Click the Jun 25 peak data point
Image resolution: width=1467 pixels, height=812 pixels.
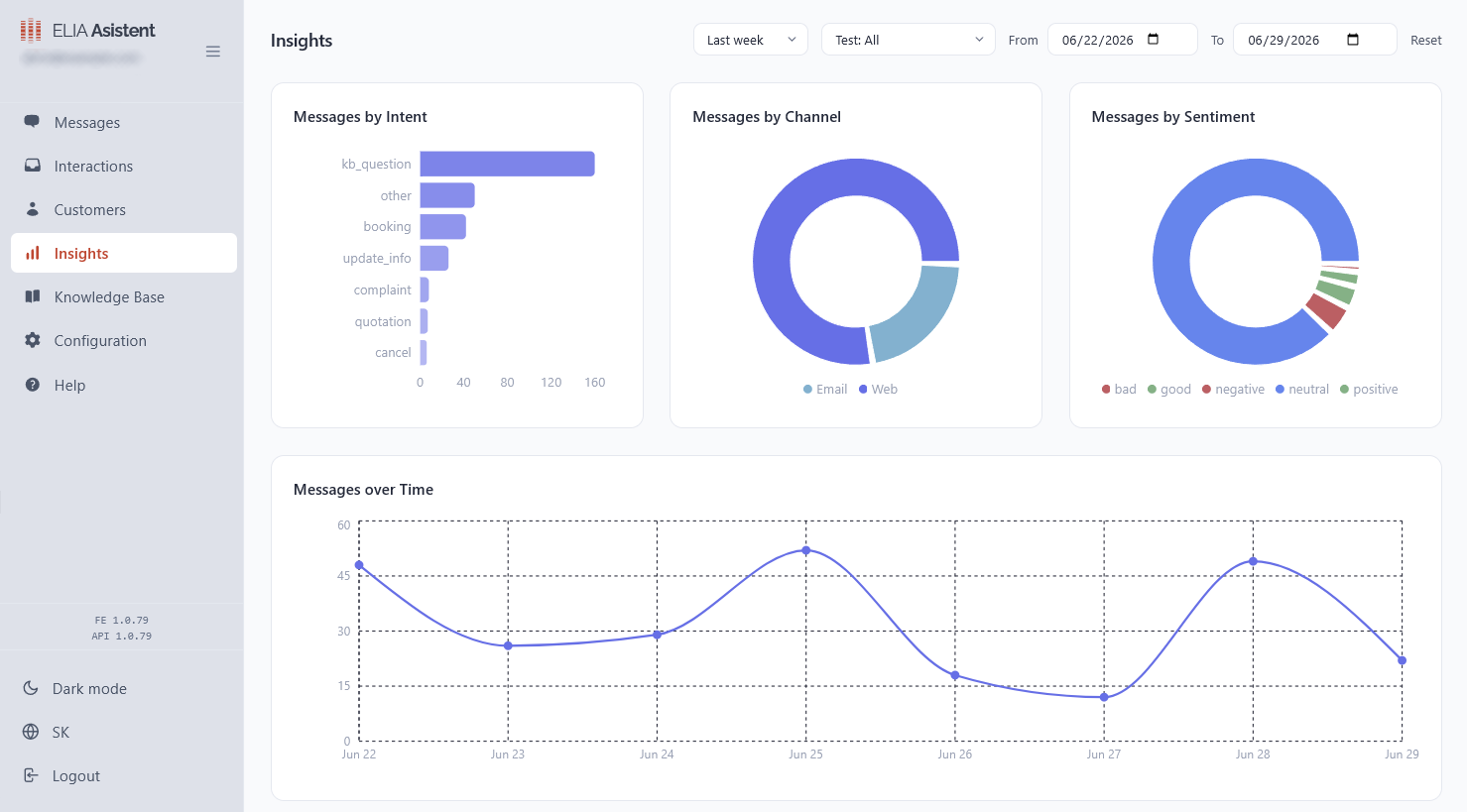(x=806, y=550)
